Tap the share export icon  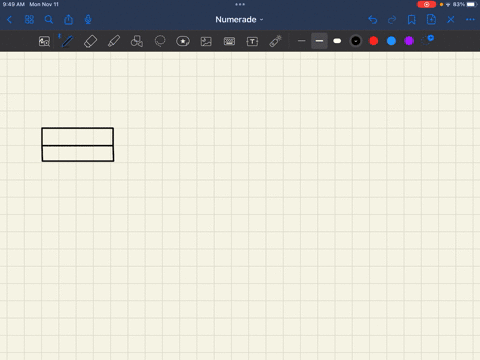(68, 20)
